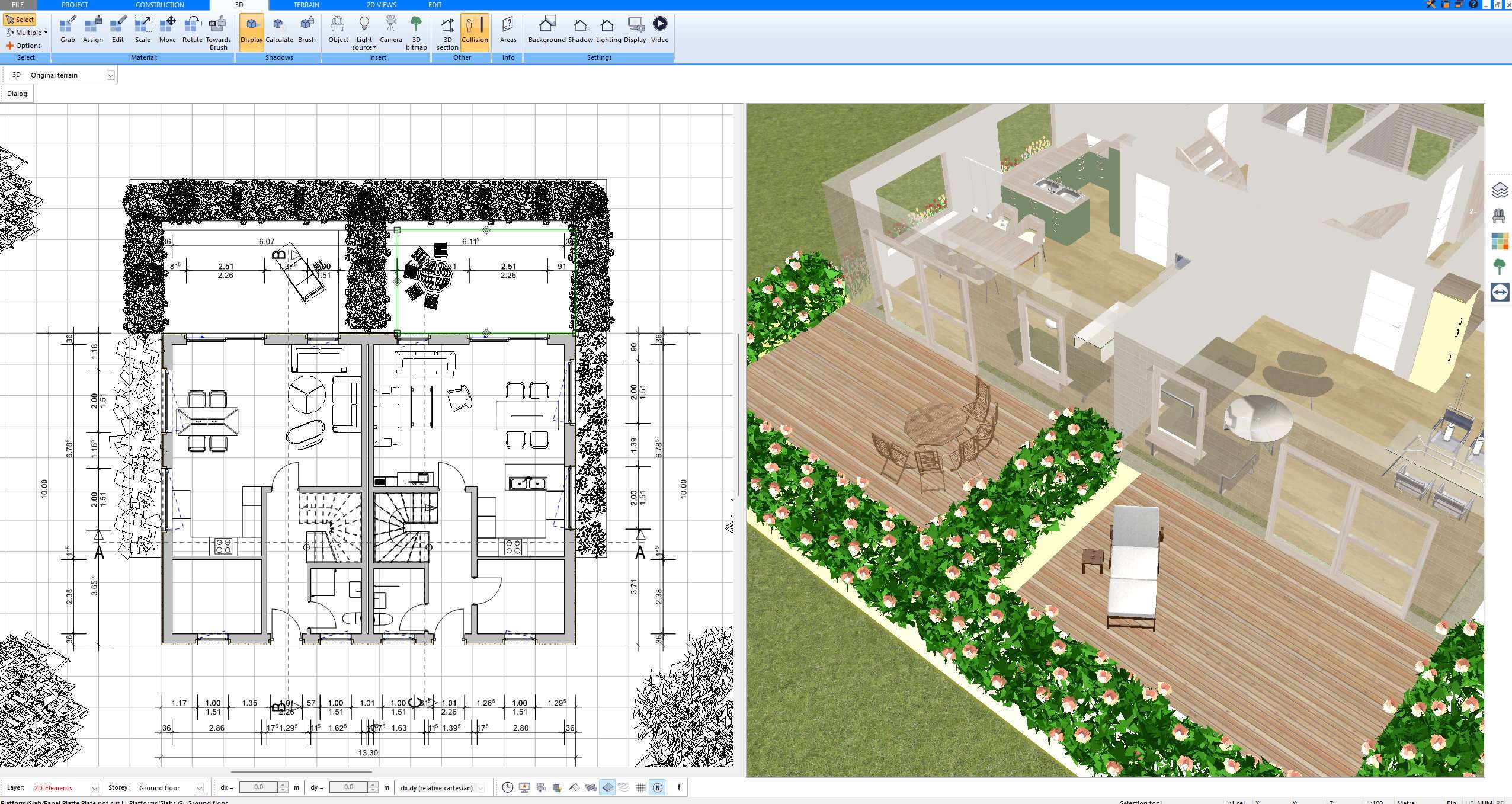Toggle Collision detection

(x=475, y=31)
